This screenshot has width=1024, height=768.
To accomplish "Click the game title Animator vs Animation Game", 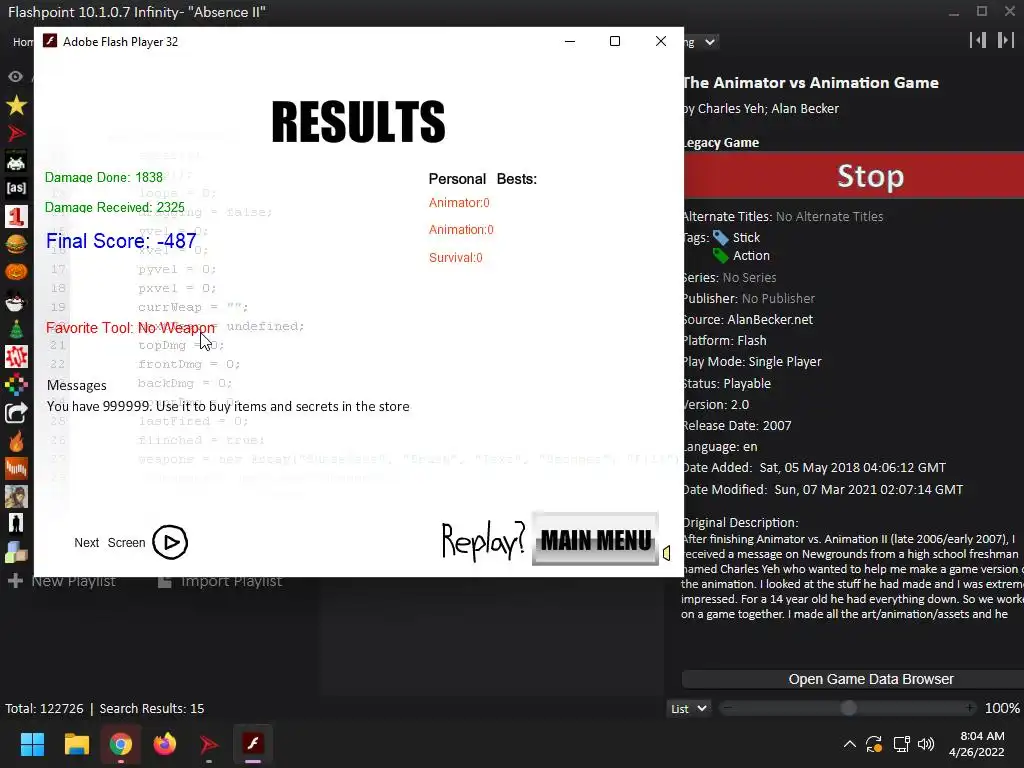I will (810, 83).
